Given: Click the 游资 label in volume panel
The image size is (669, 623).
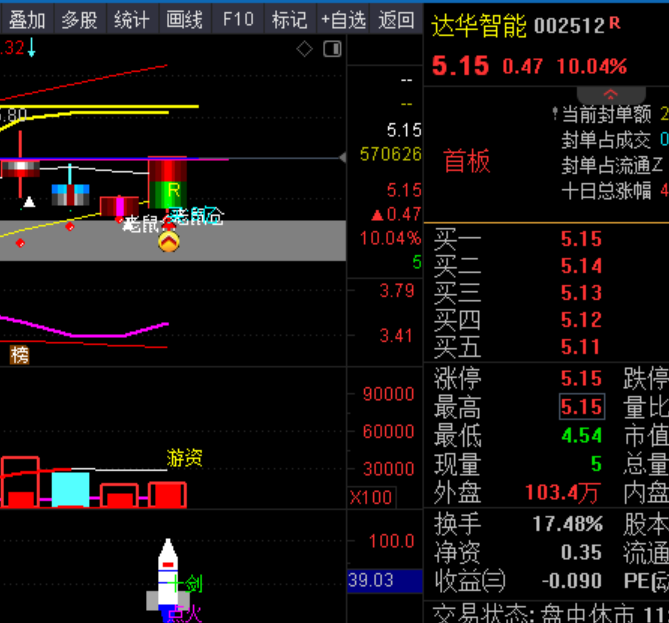Looking at the screenshot, I should click(x=184, y=457).
